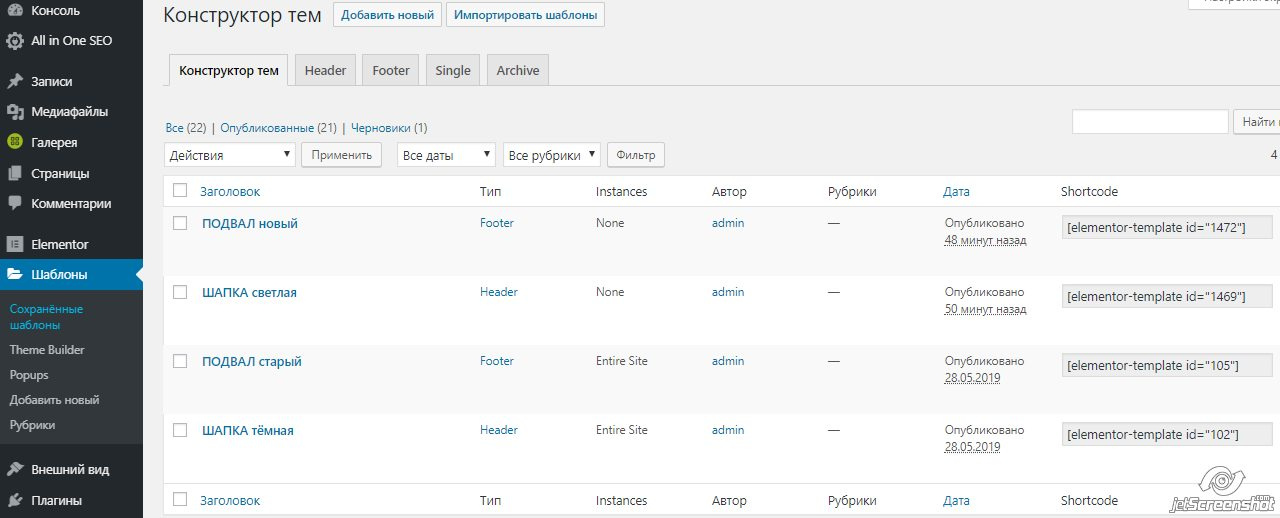The image size is (1280, 518).
Task: Tick checkbox for ПОДВАЛ новый
Action: [x=180, y=223]
